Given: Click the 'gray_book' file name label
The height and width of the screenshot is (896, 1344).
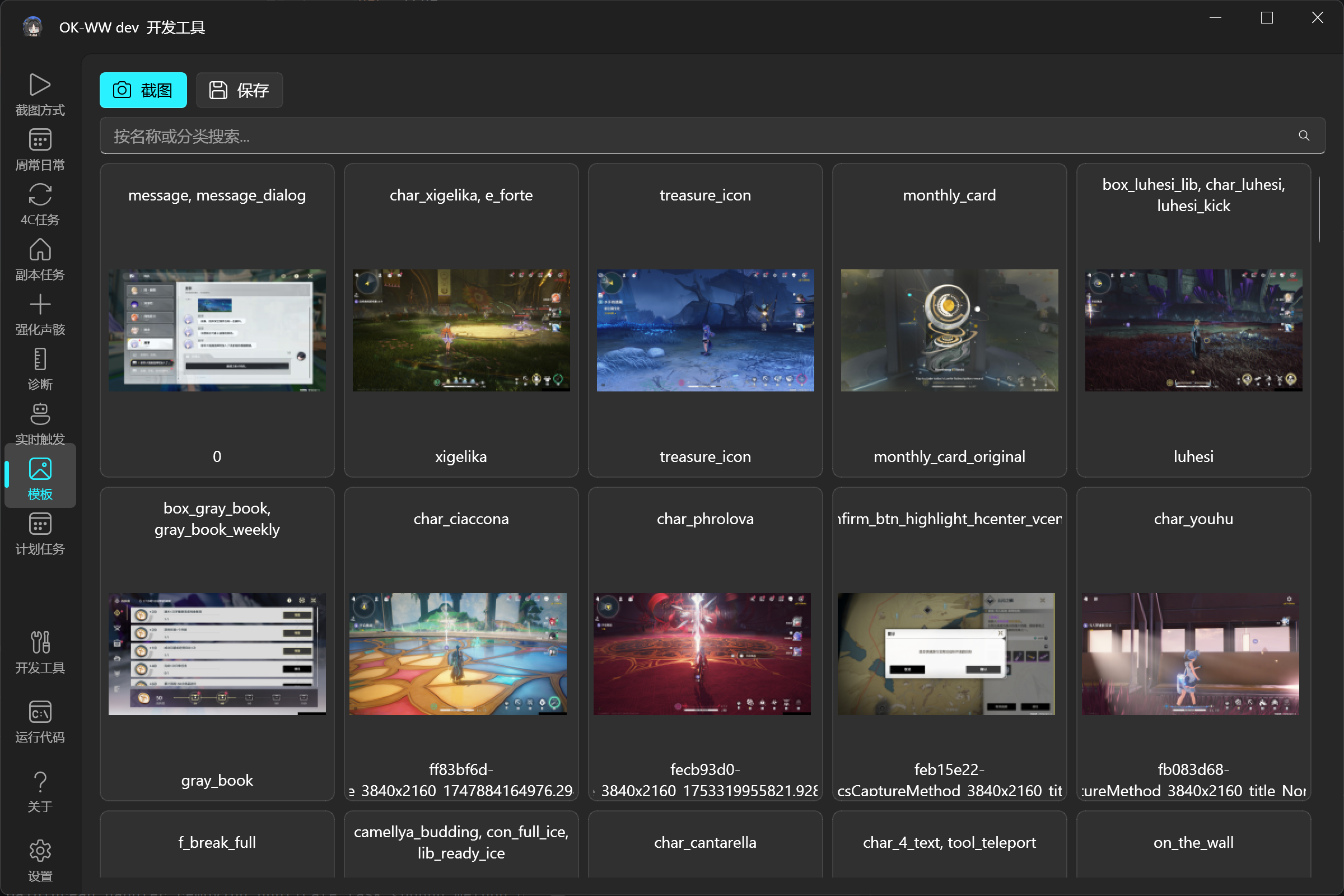Looking at the screenshot, I should click(x=217, y=780).
